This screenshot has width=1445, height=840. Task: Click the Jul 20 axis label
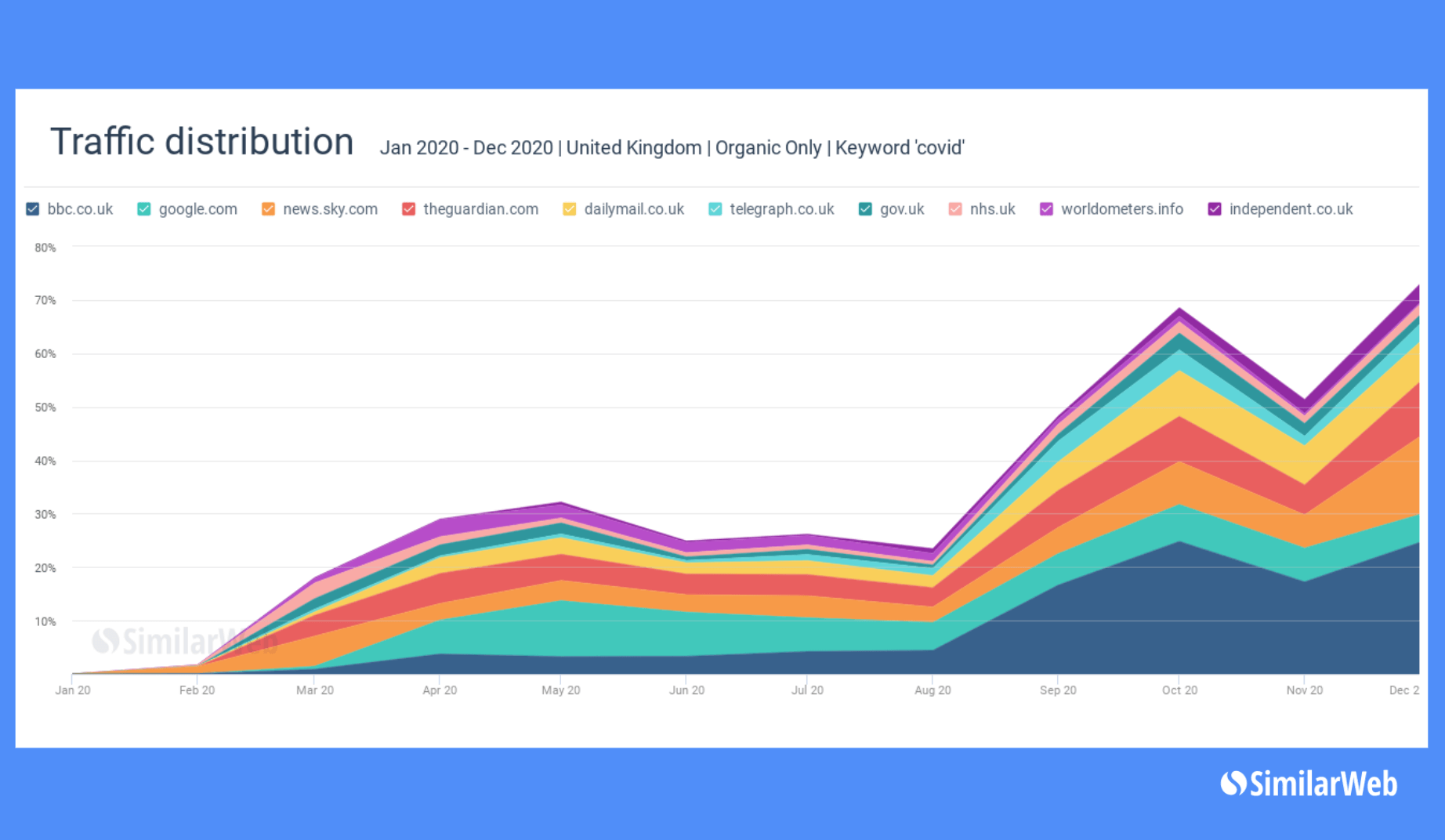pyautogui.click(x=807, y=690)
